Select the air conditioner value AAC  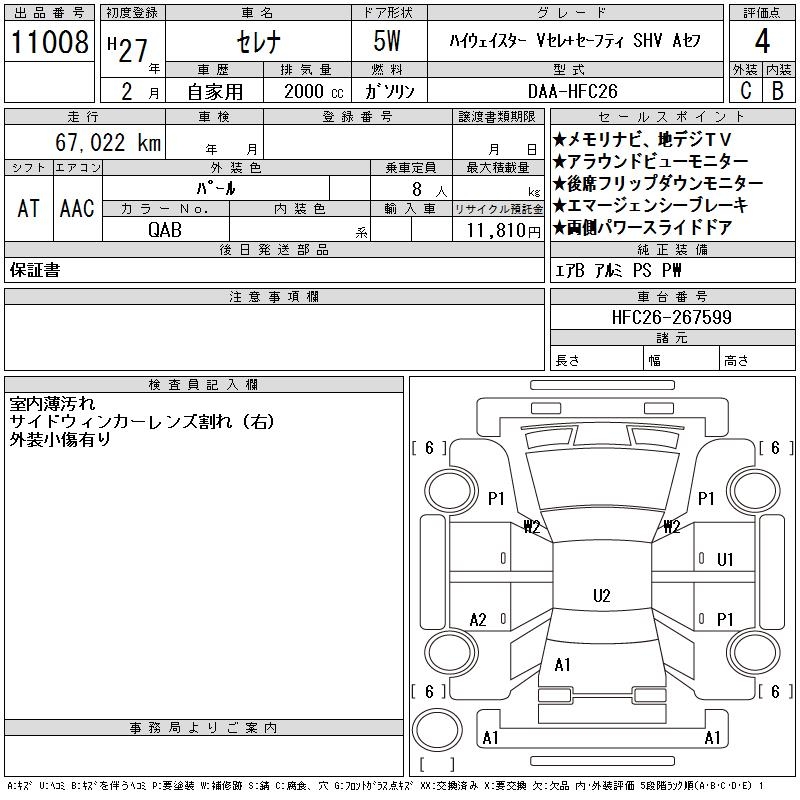click(78, 209)
